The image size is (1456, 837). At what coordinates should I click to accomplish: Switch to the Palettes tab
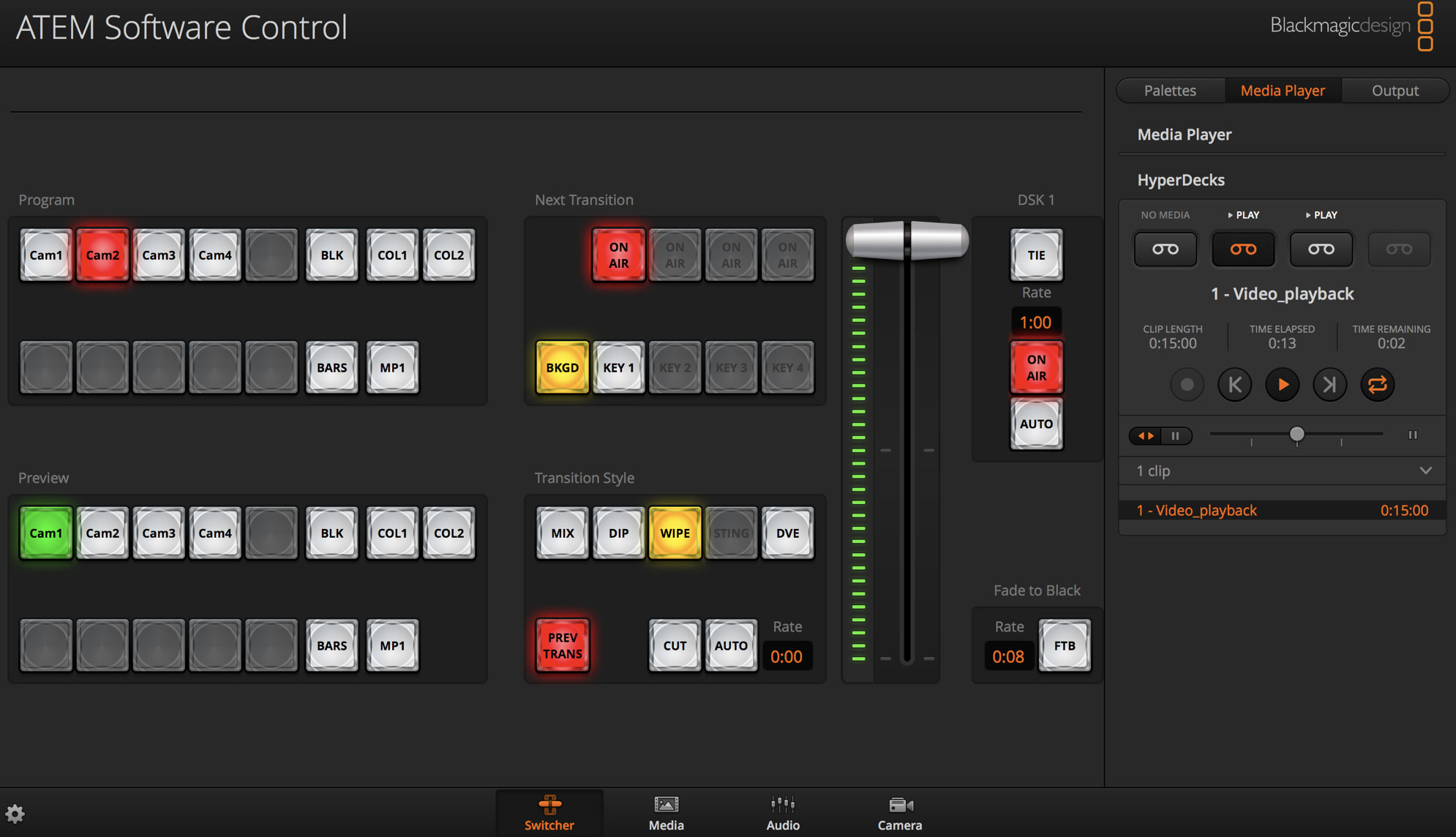1169,90
